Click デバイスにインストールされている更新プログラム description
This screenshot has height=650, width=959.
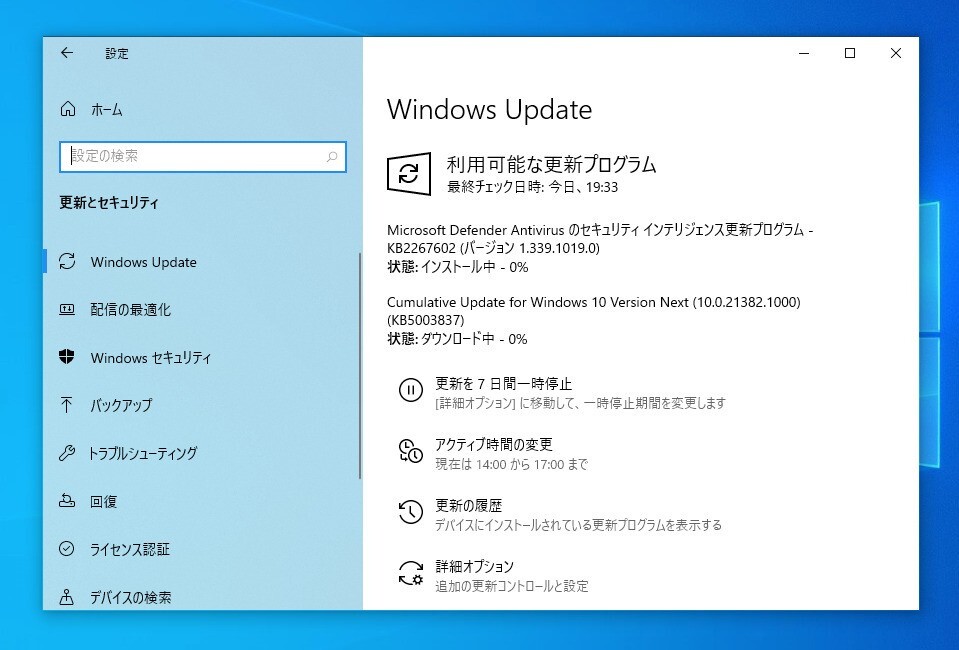578,525
